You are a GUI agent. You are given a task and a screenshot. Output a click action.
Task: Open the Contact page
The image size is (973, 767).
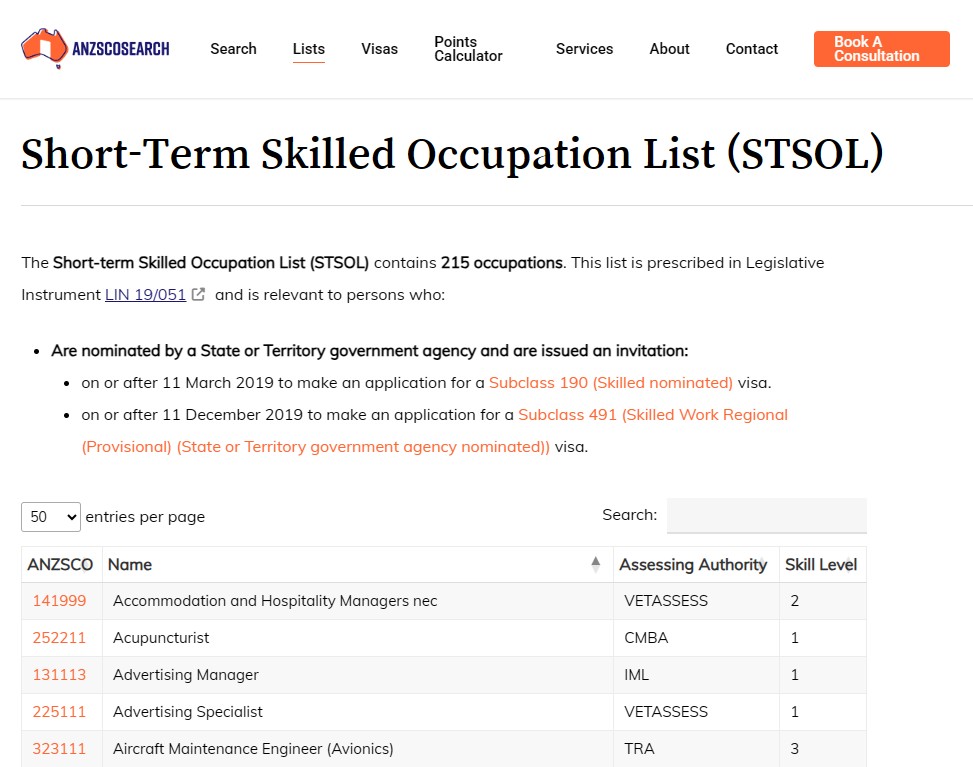751,49
